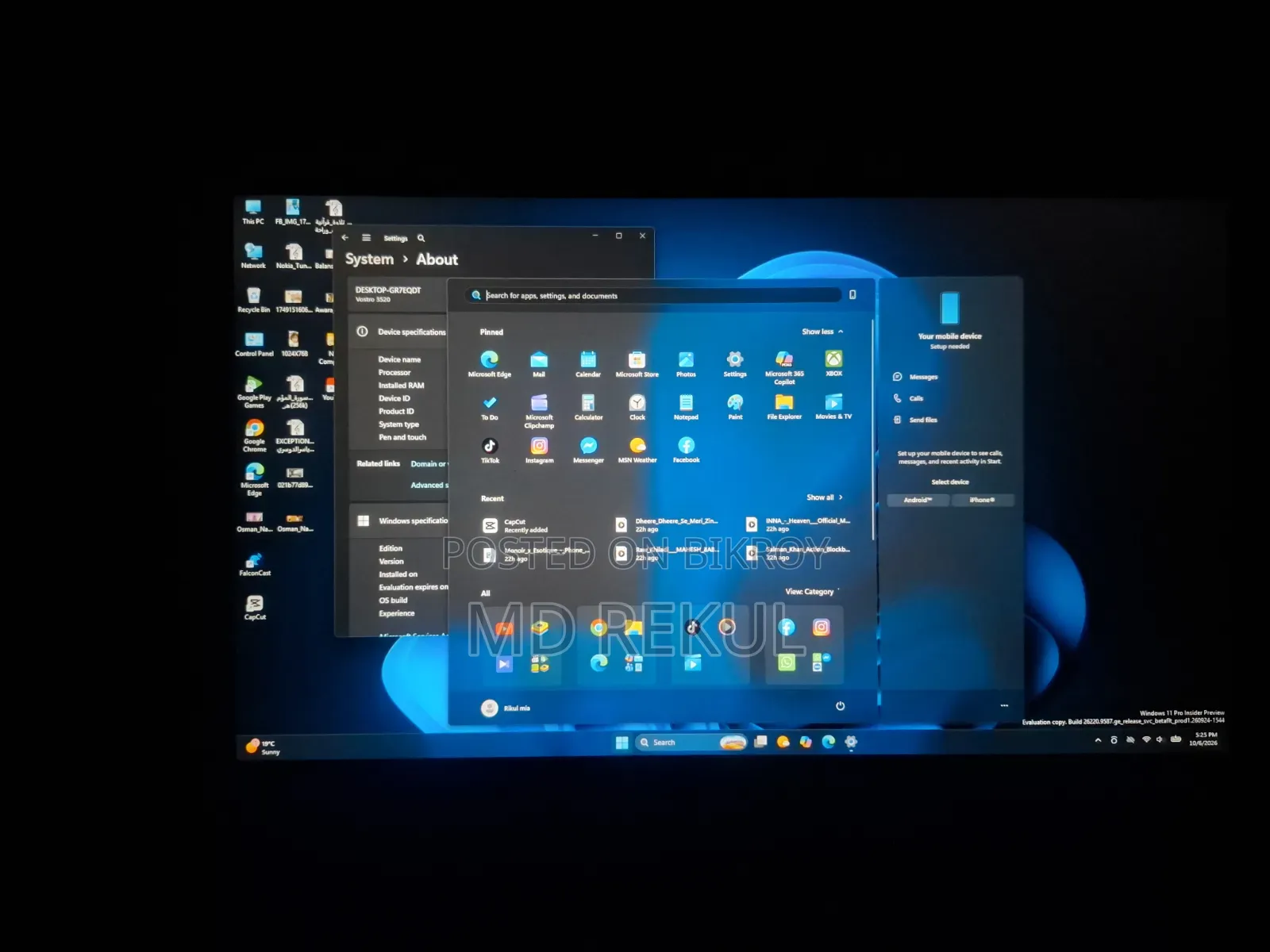This screenshot has height=952, width=1270.
Task: Launch Movies & TV pinned app
Action: click(x=833, y=407)
